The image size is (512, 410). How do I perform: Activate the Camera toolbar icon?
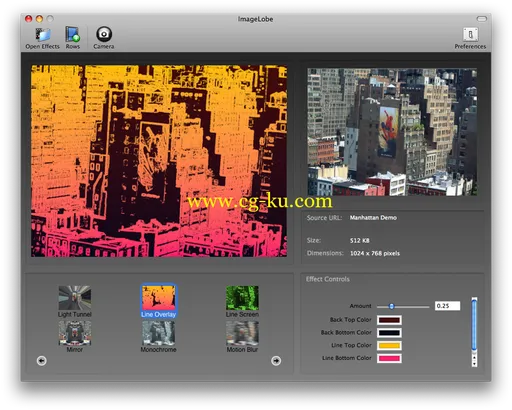(104, 34)
